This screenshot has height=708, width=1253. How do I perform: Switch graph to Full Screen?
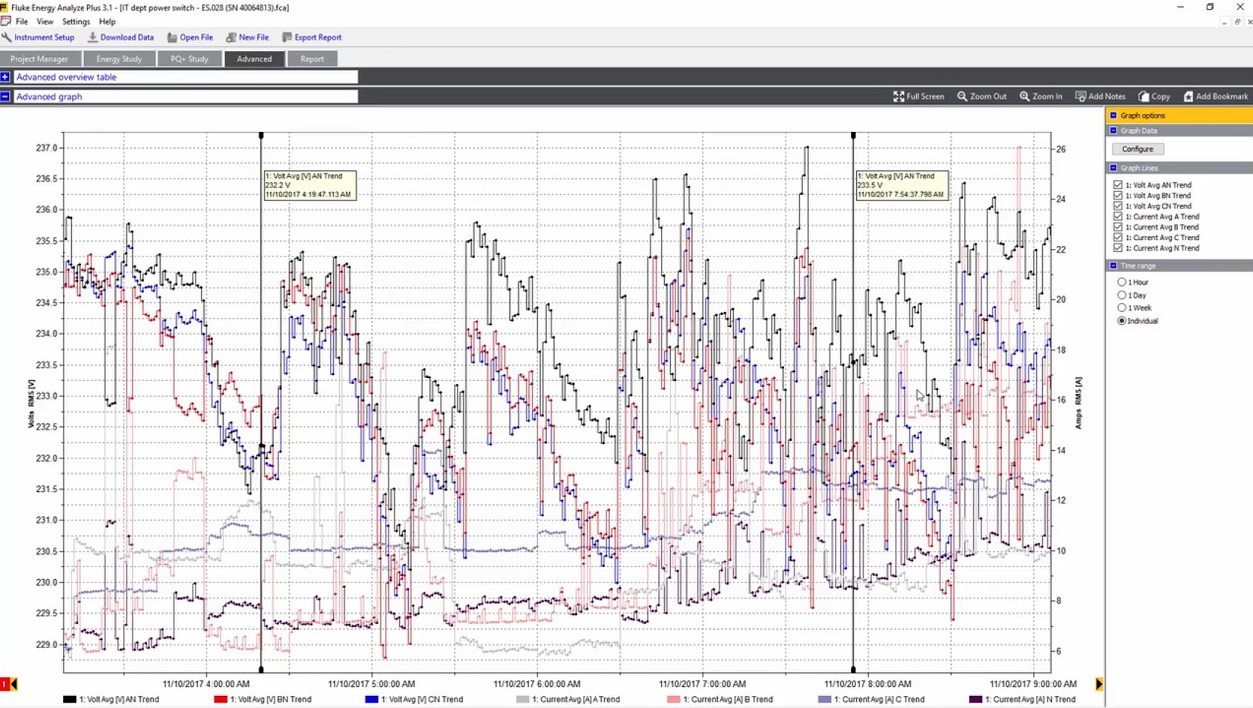coord(918,97)
